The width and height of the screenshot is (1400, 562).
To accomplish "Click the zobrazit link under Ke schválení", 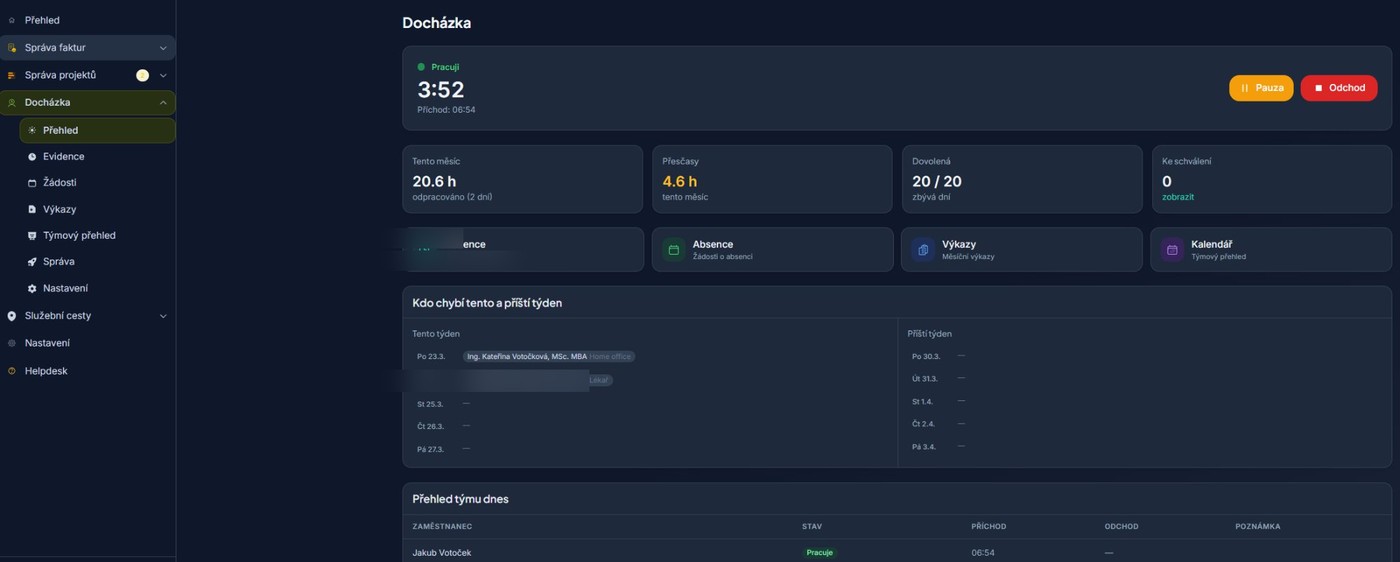I will [1178, 197].
